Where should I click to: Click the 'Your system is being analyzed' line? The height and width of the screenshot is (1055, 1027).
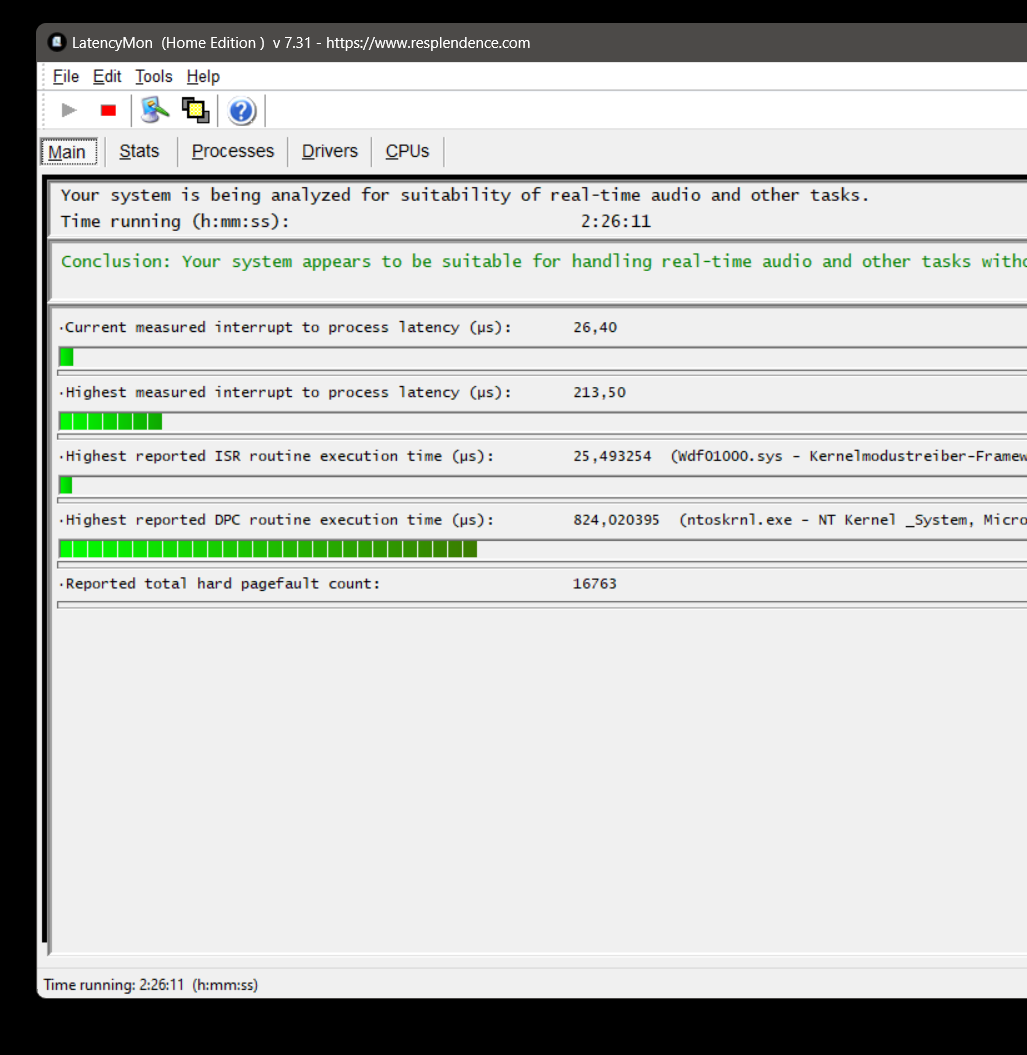click(x=464, y=196)
